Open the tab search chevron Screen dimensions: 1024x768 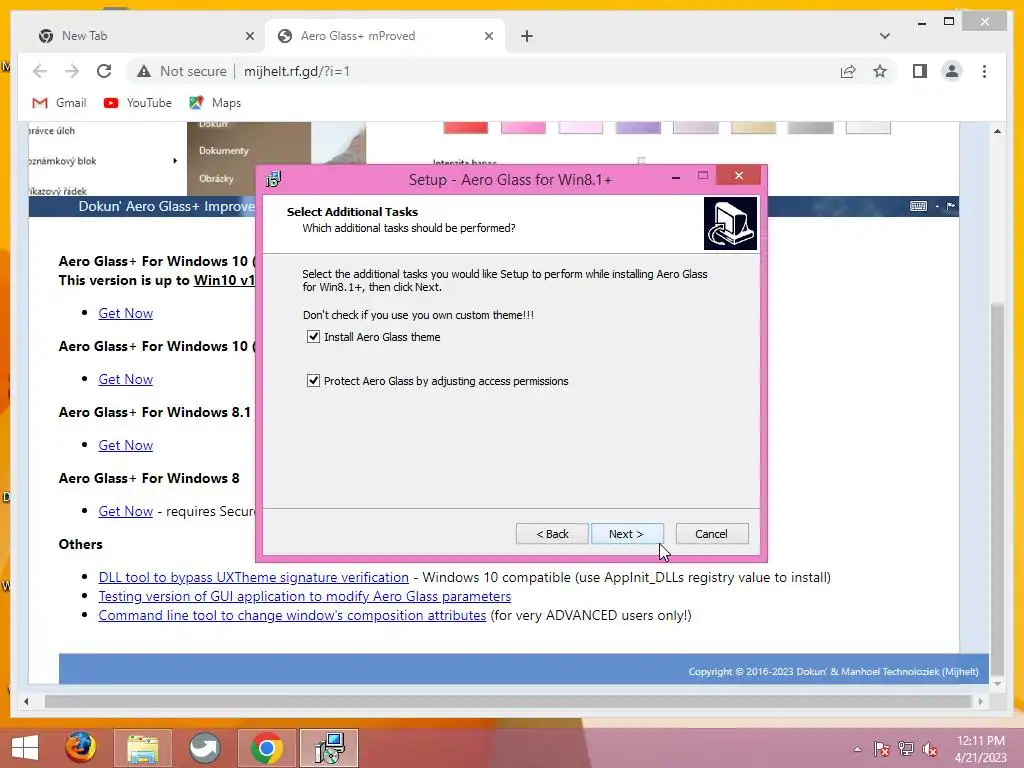(885, 36)
